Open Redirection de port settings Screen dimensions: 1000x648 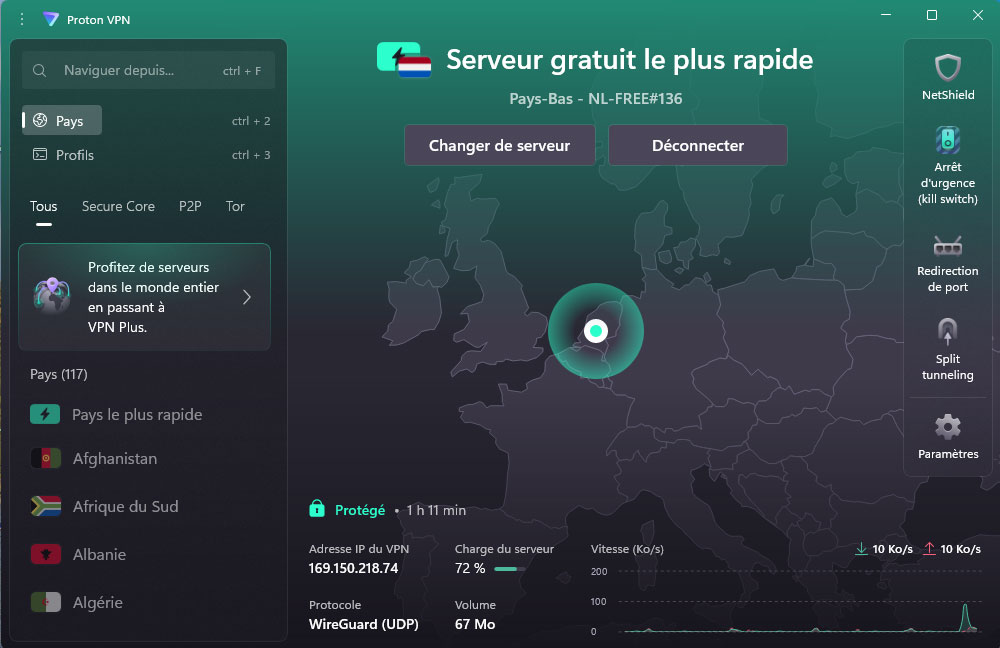[x=948, y=263]
